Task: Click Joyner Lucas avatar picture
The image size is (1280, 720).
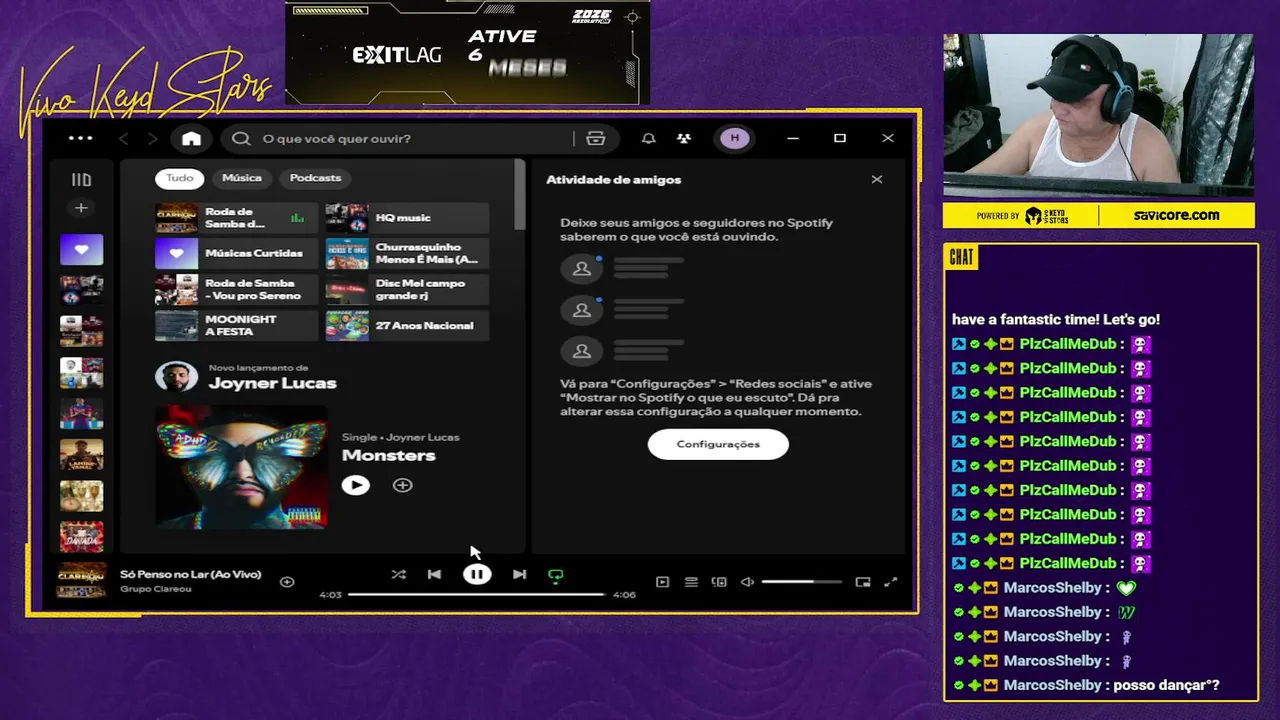Action: point(176,377)
